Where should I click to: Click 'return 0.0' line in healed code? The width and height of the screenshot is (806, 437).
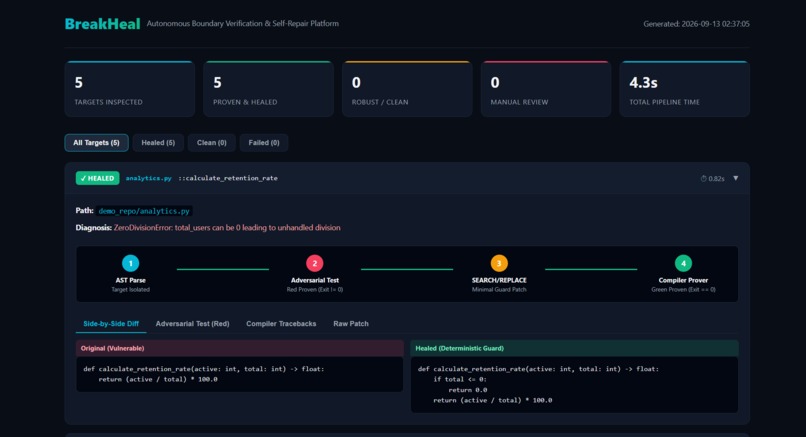[x=467, y=390]
